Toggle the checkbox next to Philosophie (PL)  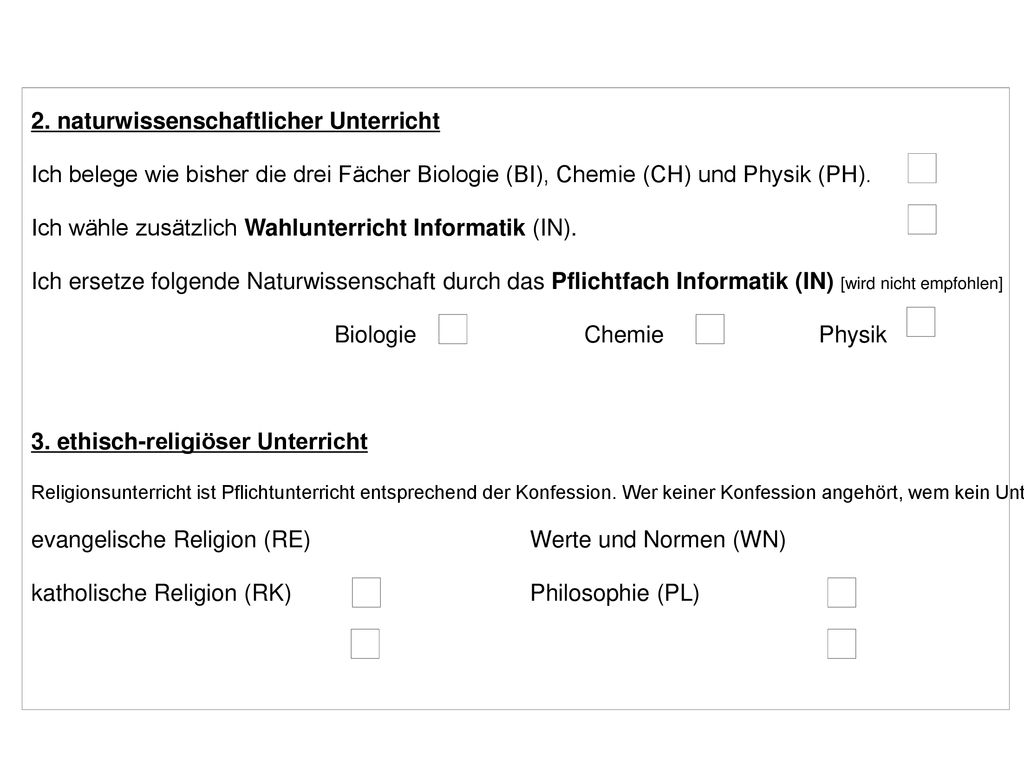842,592
